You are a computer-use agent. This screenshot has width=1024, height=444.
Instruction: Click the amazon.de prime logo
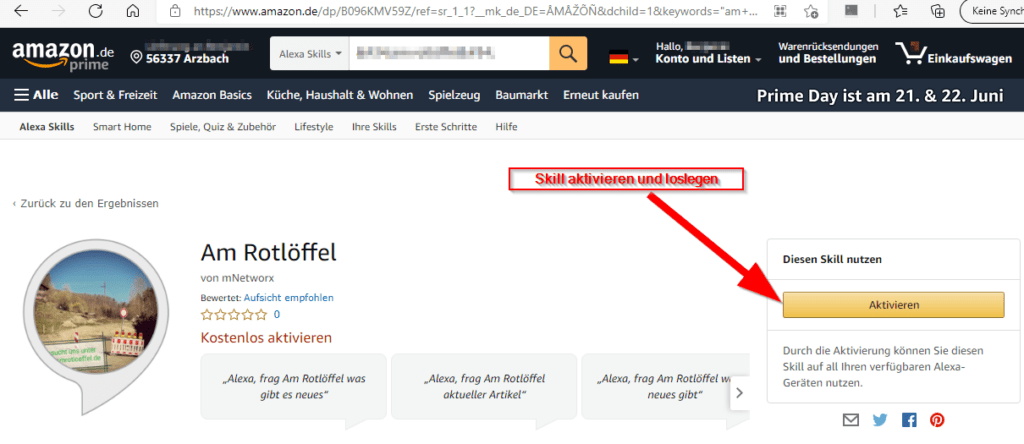(63, 55)
